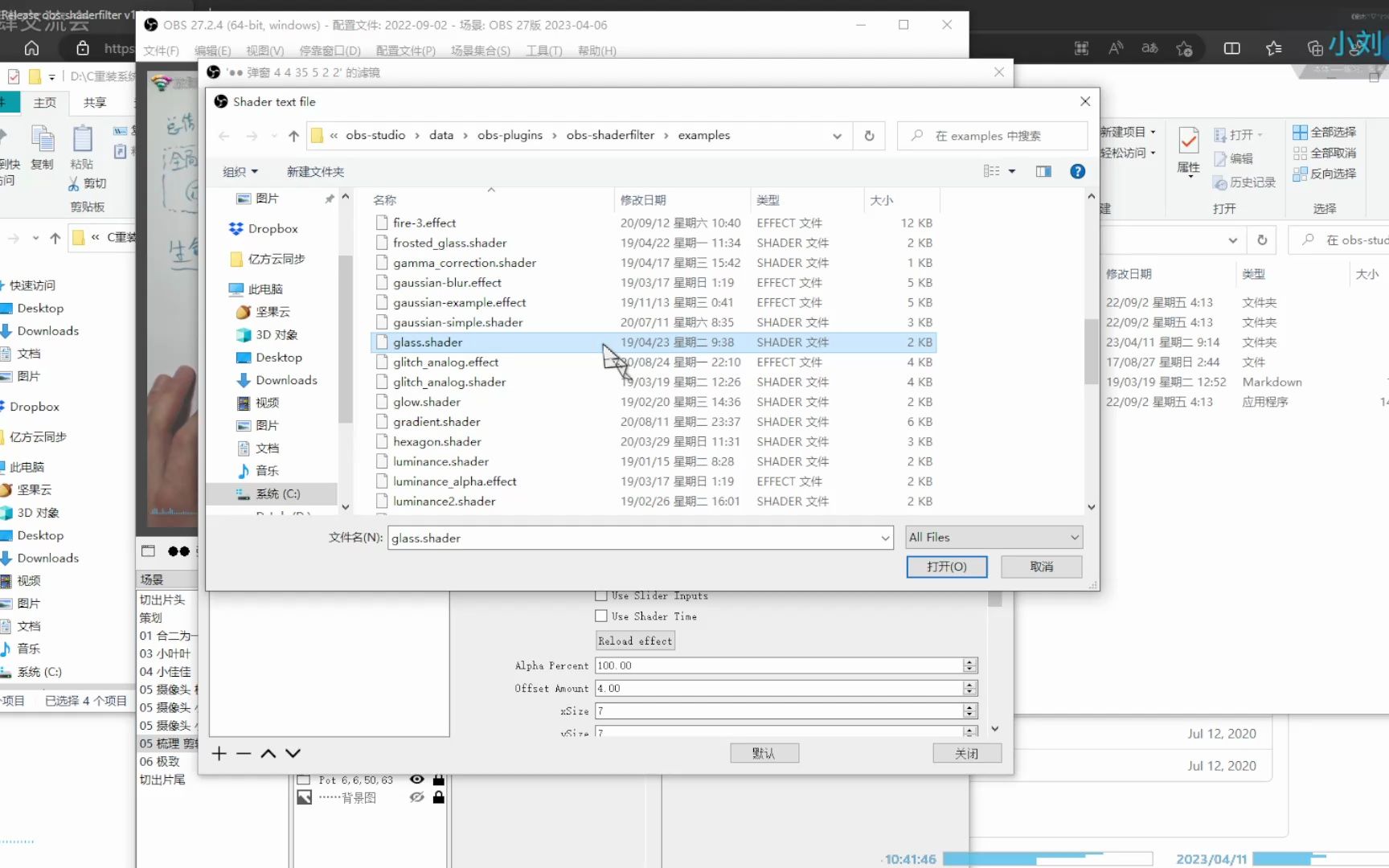Toggle visibility of Pot 6,6,50,63 source
This screenshot has height=868, width=1389.
tap(416, 780)
